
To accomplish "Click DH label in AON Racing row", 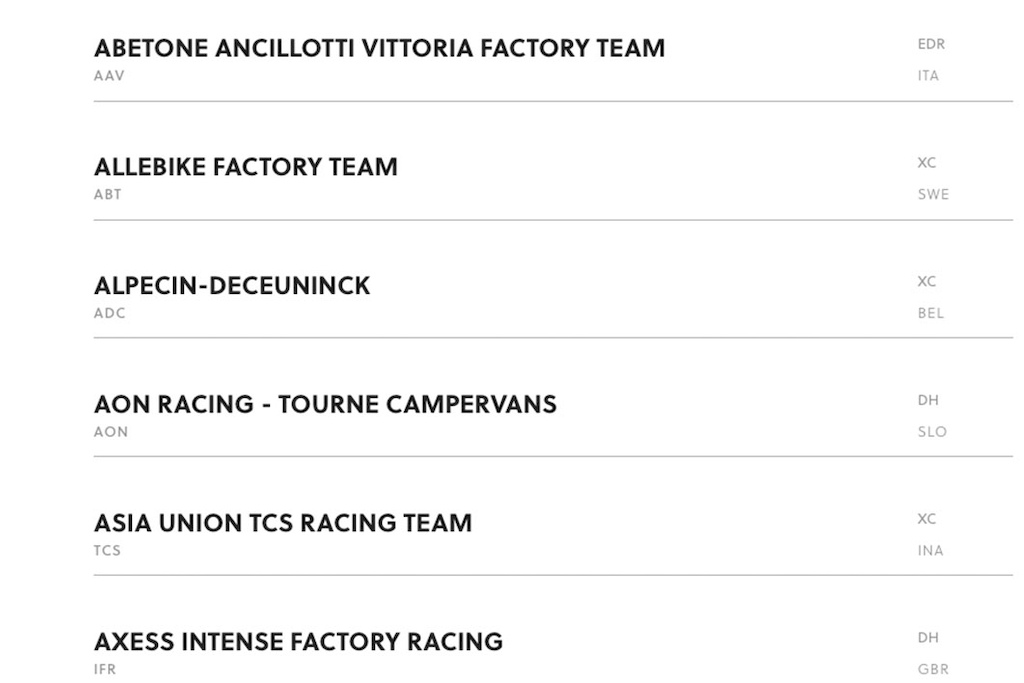I will 928,400.
